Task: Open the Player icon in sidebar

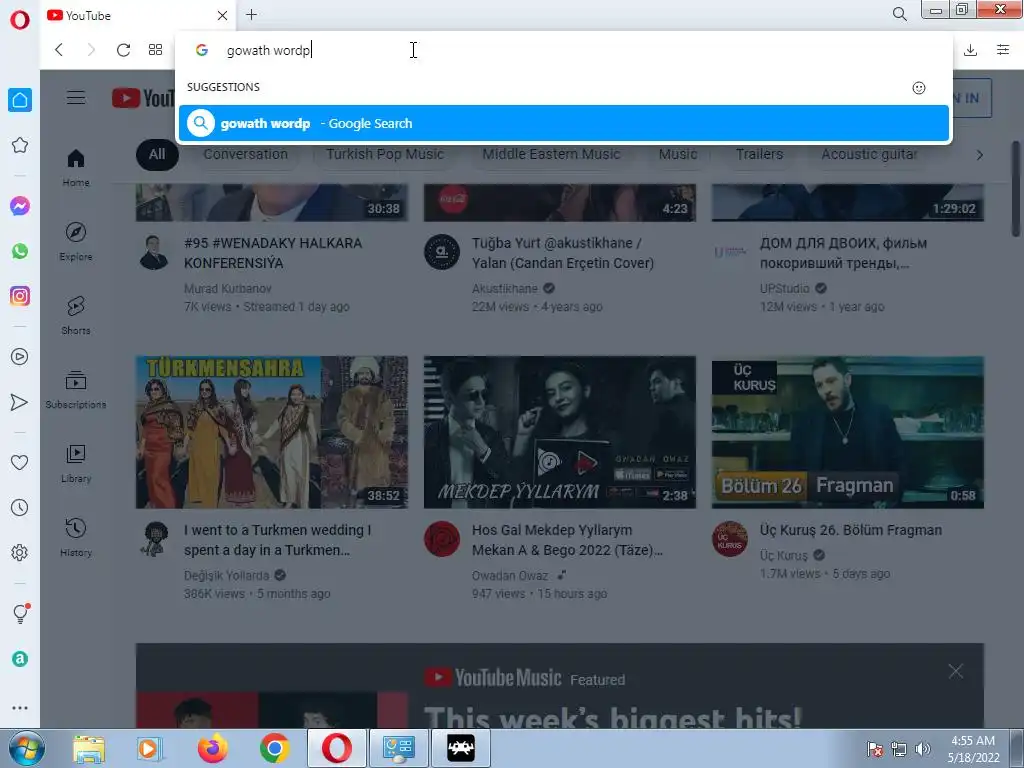Action: (x=20, y=357)
